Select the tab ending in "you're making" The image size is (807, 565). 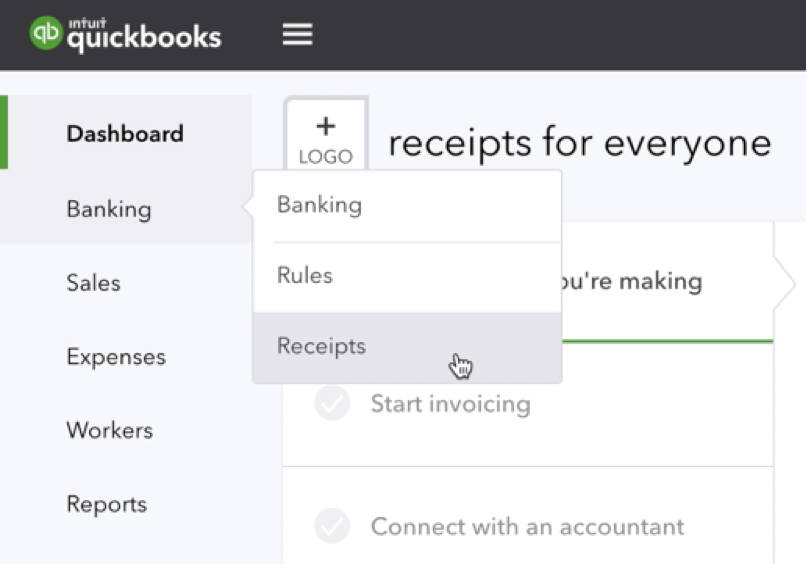click(630, 281)
